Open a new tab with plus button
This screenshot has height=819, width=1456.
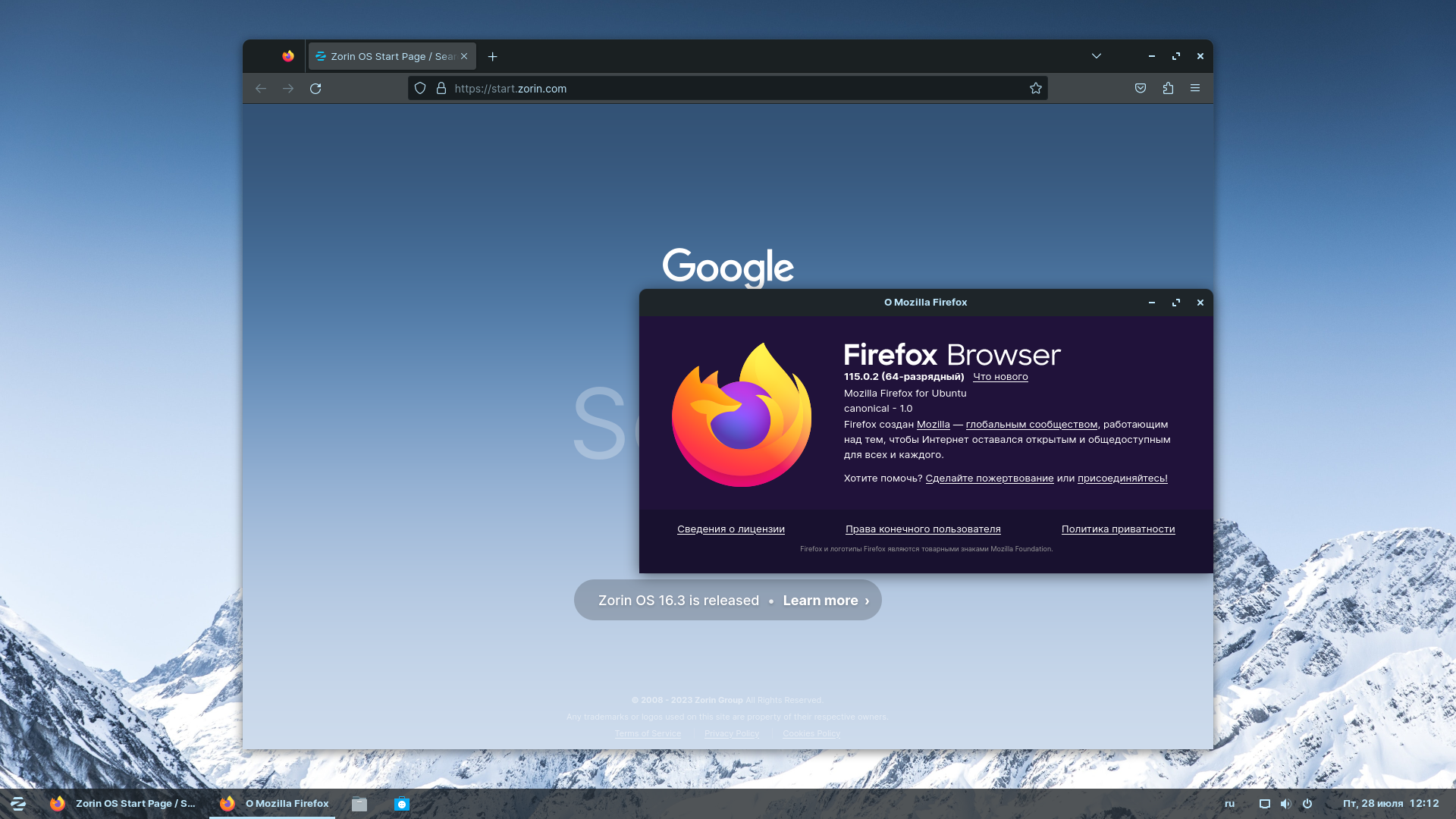[493, 57]
